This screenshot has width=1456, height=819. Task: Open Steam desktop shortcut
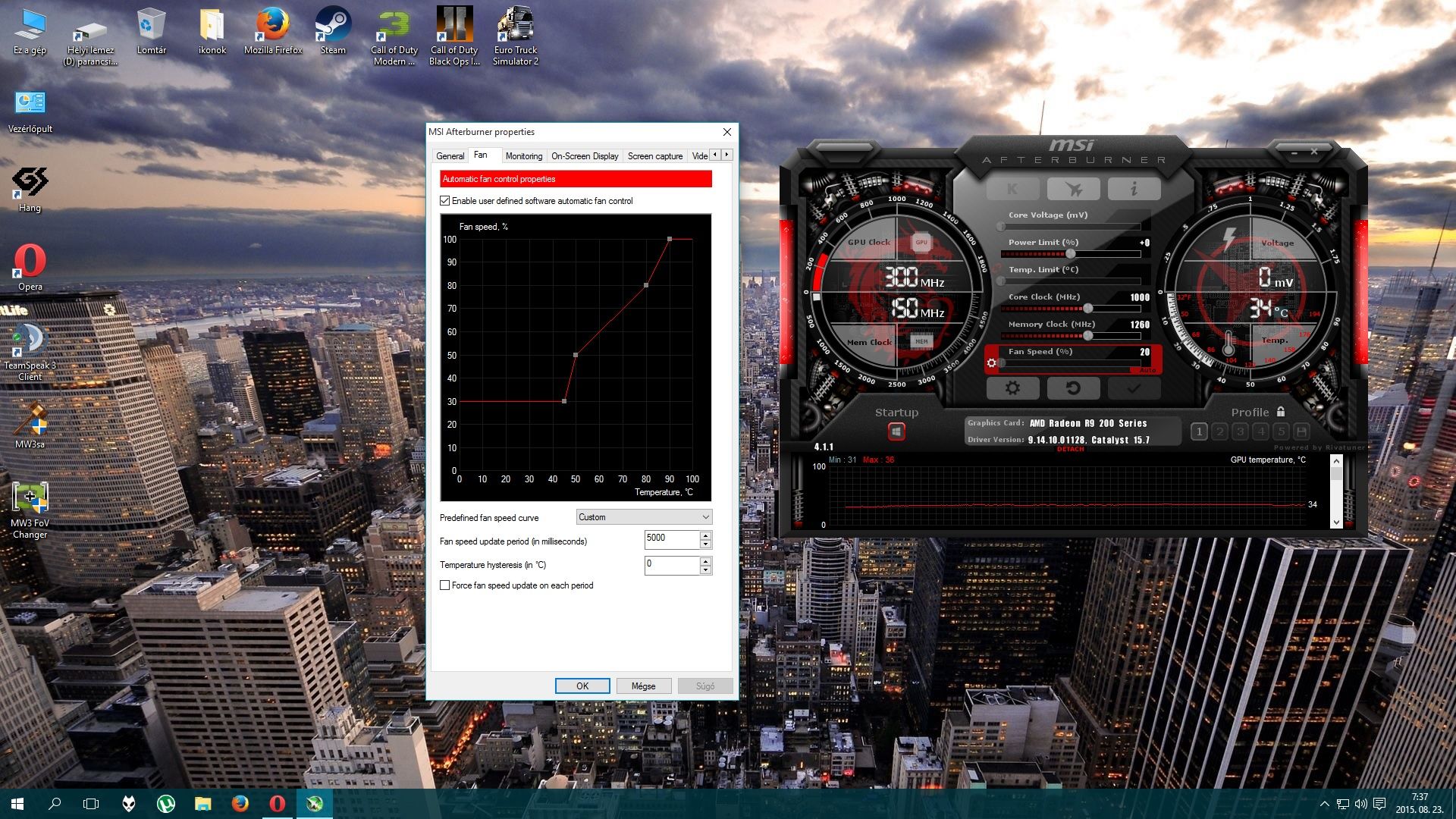coord(333,31)
